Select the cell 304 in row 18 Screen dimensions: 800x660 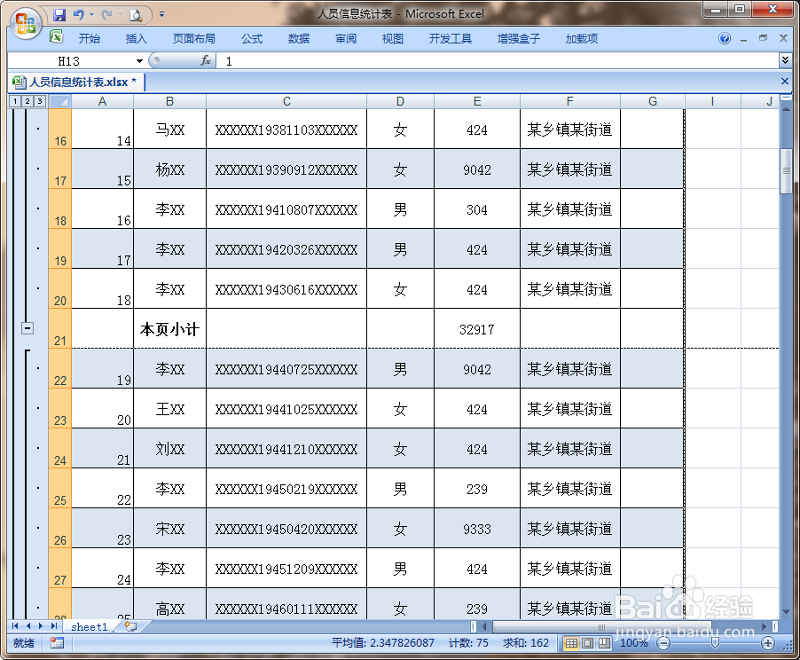pyautogui.click(x=477, y=209)
